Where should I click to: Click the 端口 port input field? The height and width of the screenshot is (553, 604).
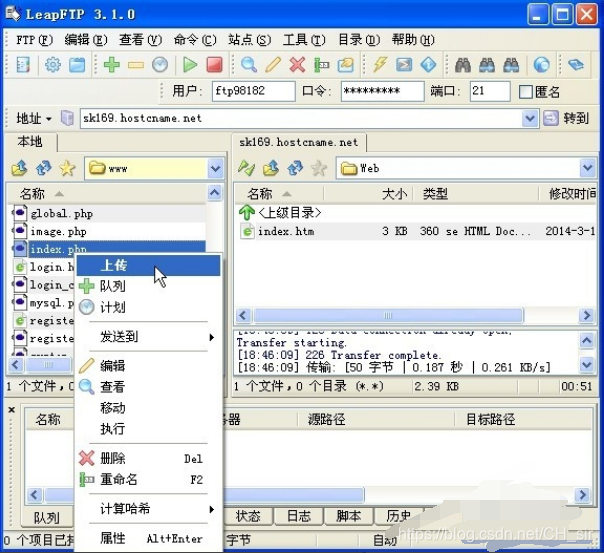point(490,91)
